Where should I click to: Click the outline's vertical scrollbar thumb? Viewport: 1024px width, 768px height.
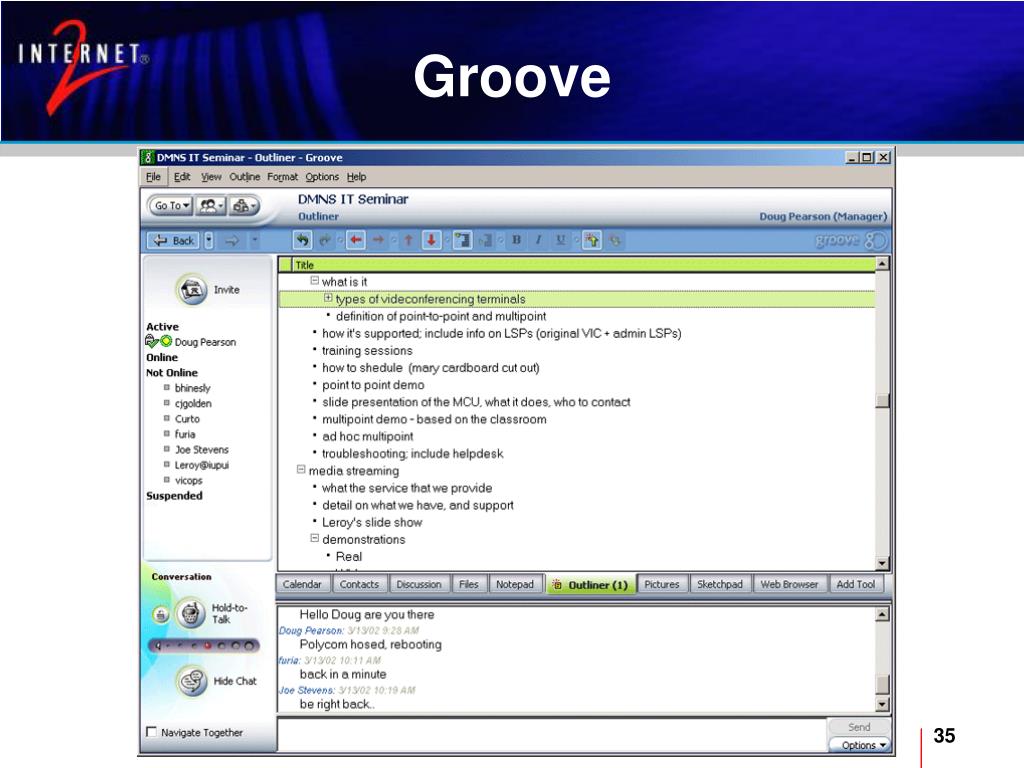882,400
